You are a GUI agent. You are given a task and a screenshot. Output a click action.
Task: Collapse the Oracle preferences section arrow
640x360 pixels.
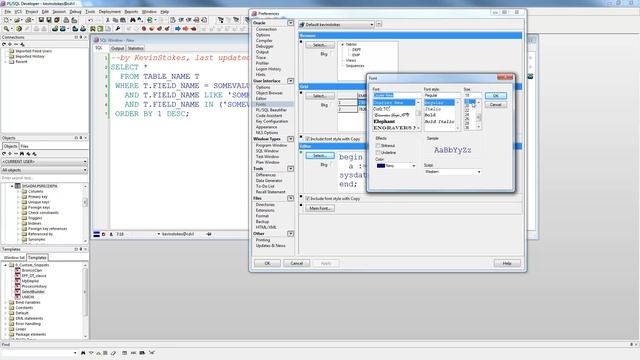coord(290,23)
